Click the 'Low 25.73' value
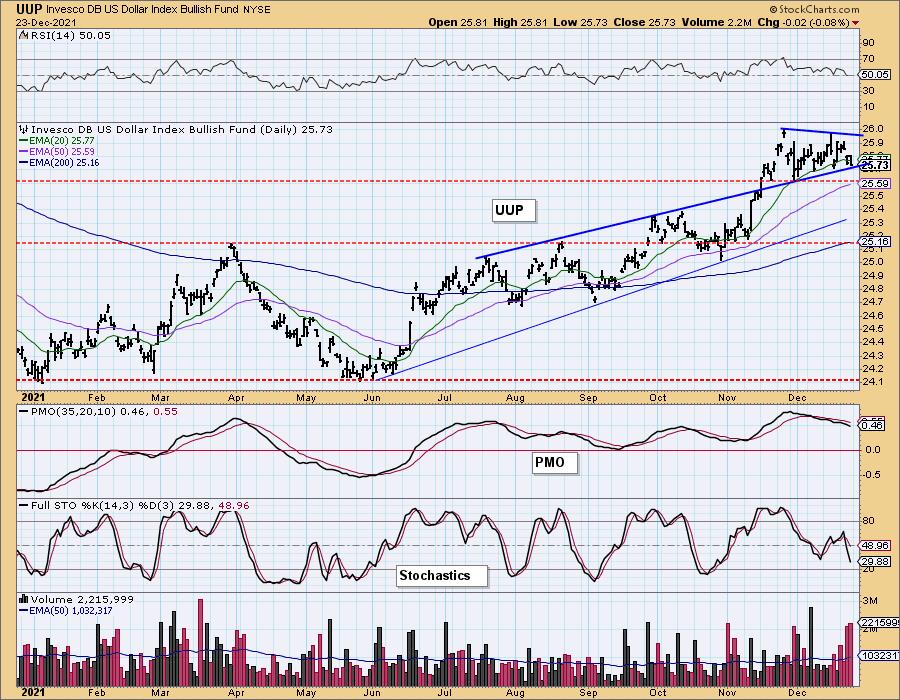This screenshot has width=900, height=700. point(581,22)
